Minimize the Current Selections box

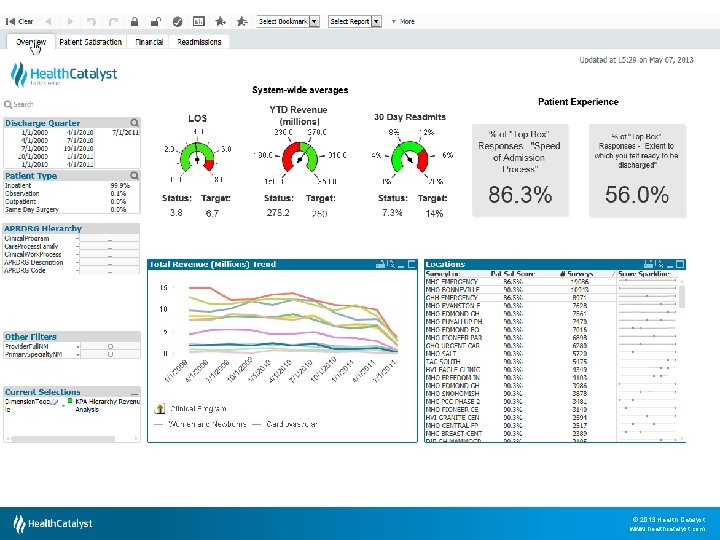point(134,393)
